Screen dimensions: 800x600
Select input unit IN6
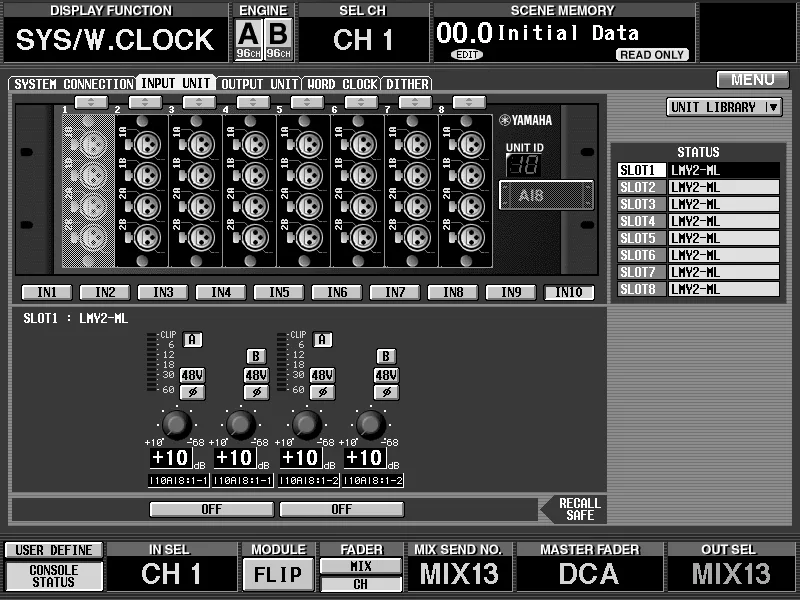pos(337,292)
